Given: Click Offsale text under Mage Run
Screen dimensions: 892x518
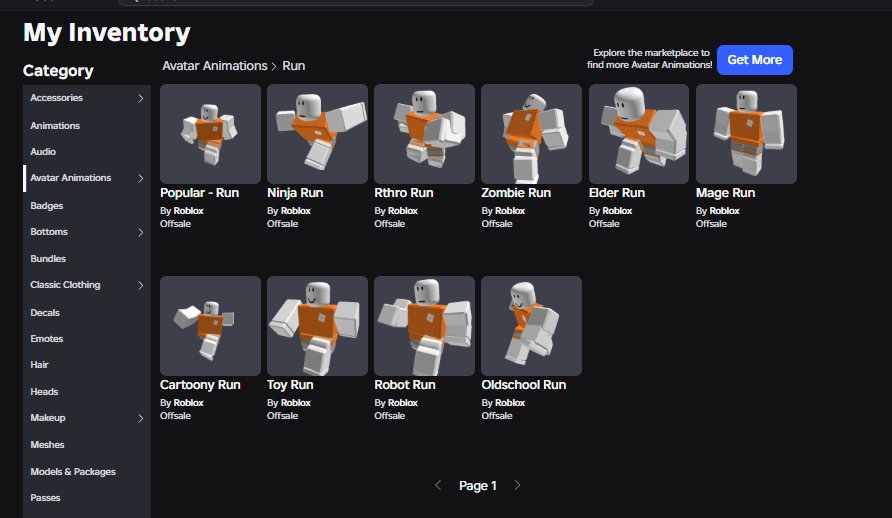Looking at the screenshot, I should coord(711,223).
